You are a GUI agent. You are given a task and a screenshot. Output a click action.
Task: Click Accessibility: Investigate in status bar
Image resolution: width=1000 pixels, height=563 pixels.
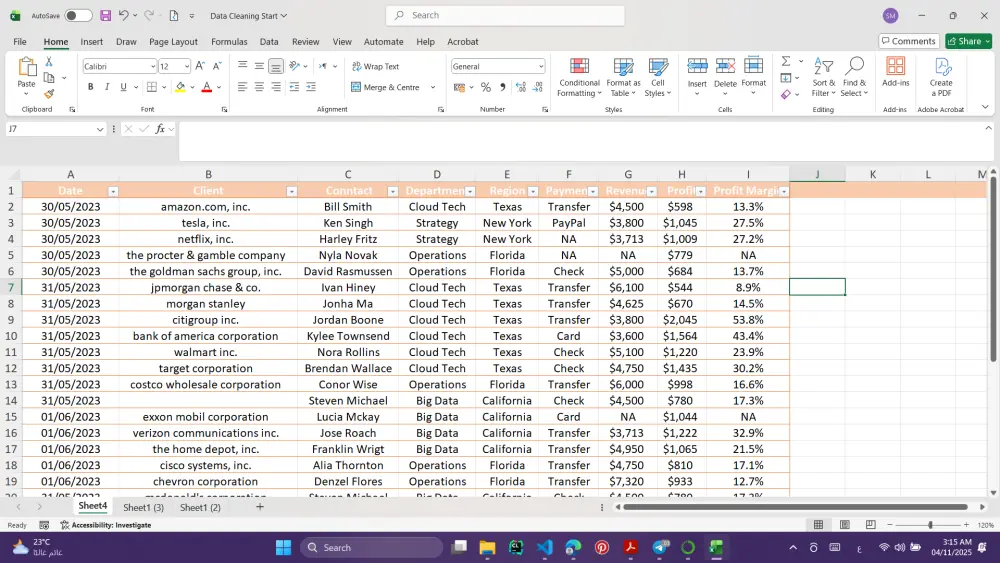105,525
